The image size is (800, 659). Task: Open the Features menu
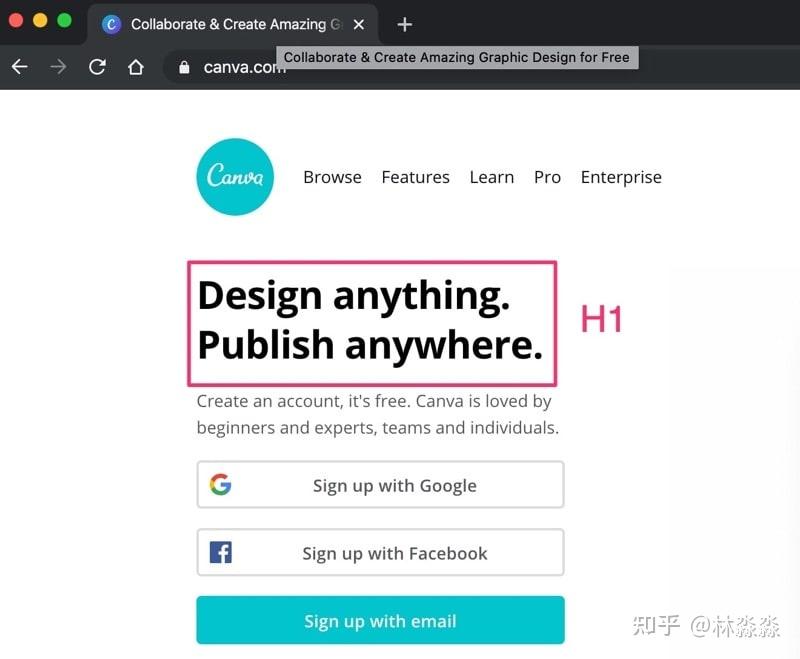(415, 177)
